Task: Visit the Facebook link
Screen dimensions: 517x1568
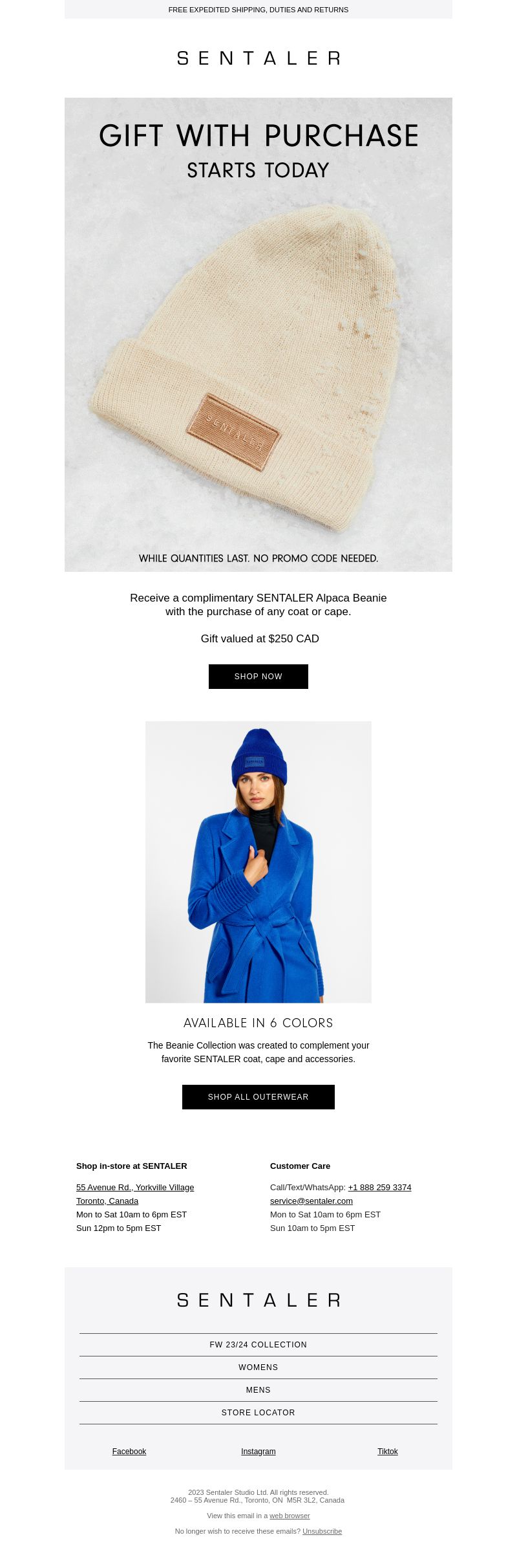Action: click(129, 1452)
